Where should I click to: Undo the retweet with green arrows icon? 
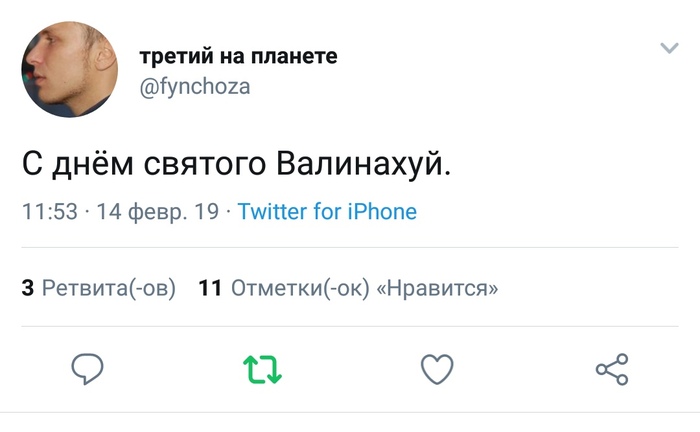pos(263,369)
